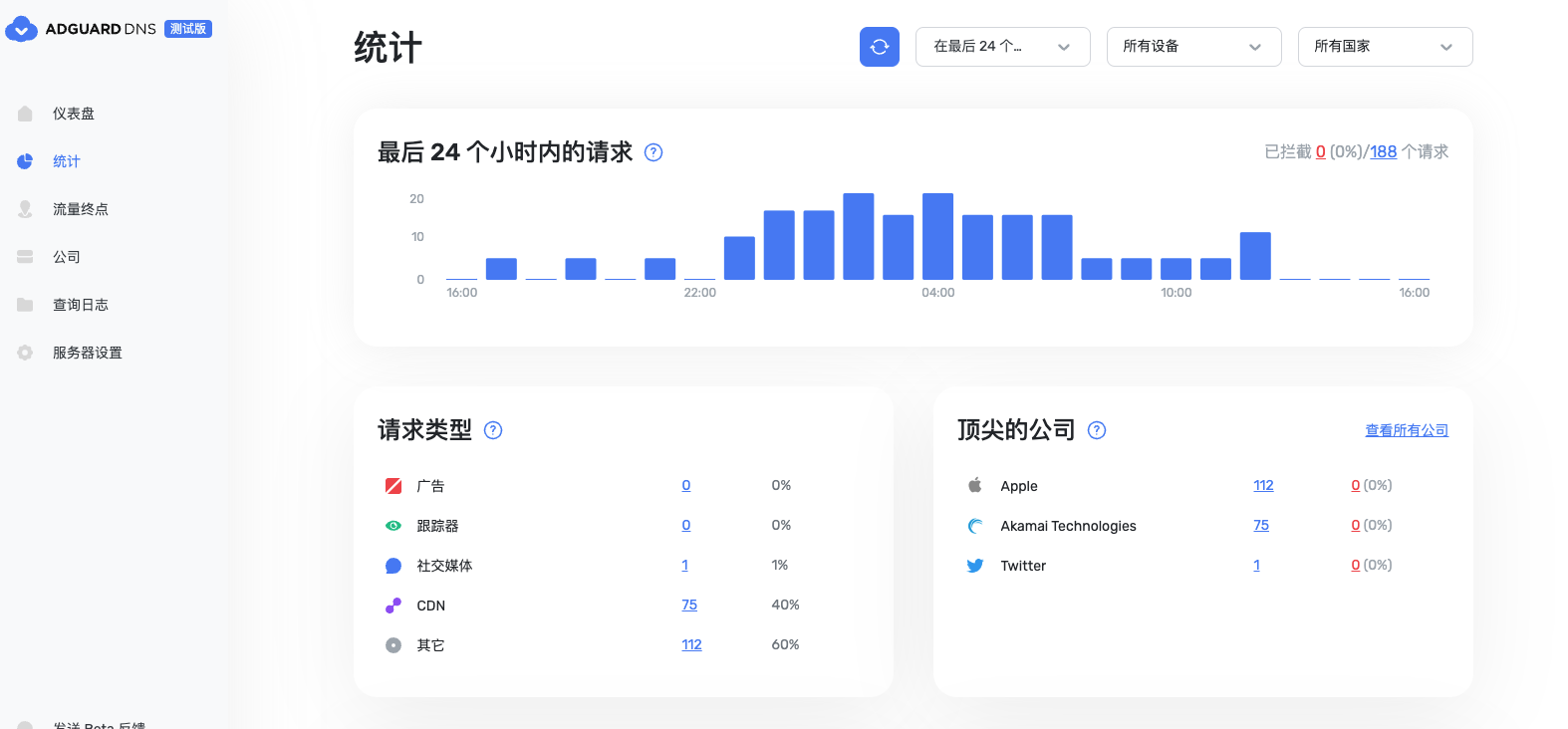Click Apple's blocked 0 count
1568x729 pixels.
tap(1356, 485)
